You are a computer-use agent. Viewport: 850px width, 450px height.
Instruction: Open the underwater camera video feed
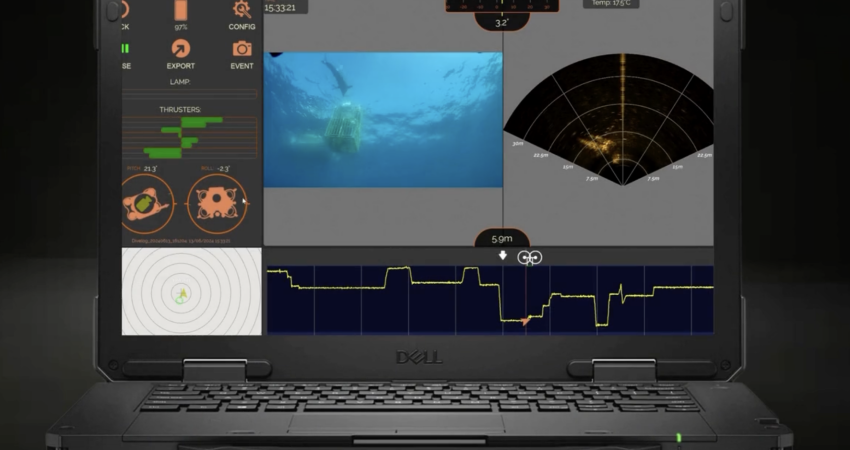click(x=383, y=120)
